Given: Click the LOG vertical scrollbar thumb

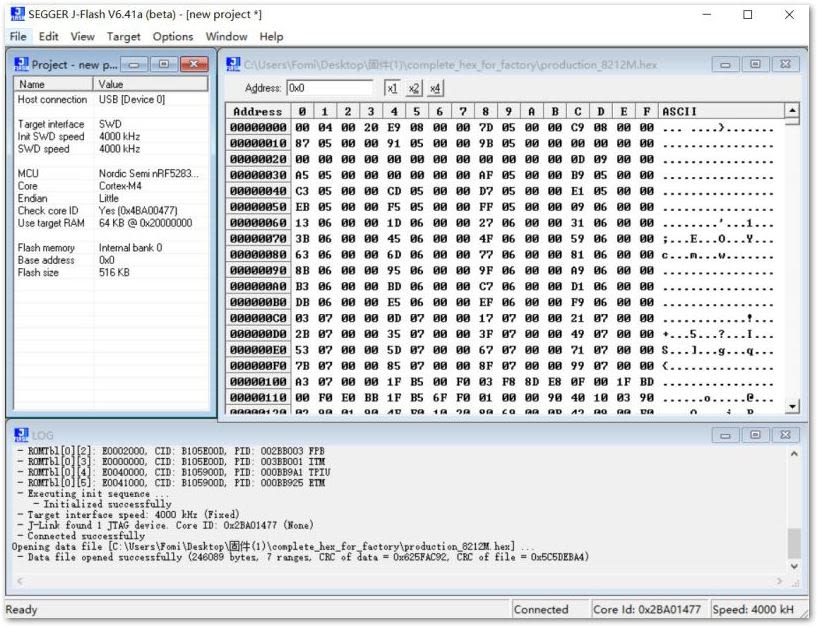Looking at the screenshot, I should coord(794,542).
